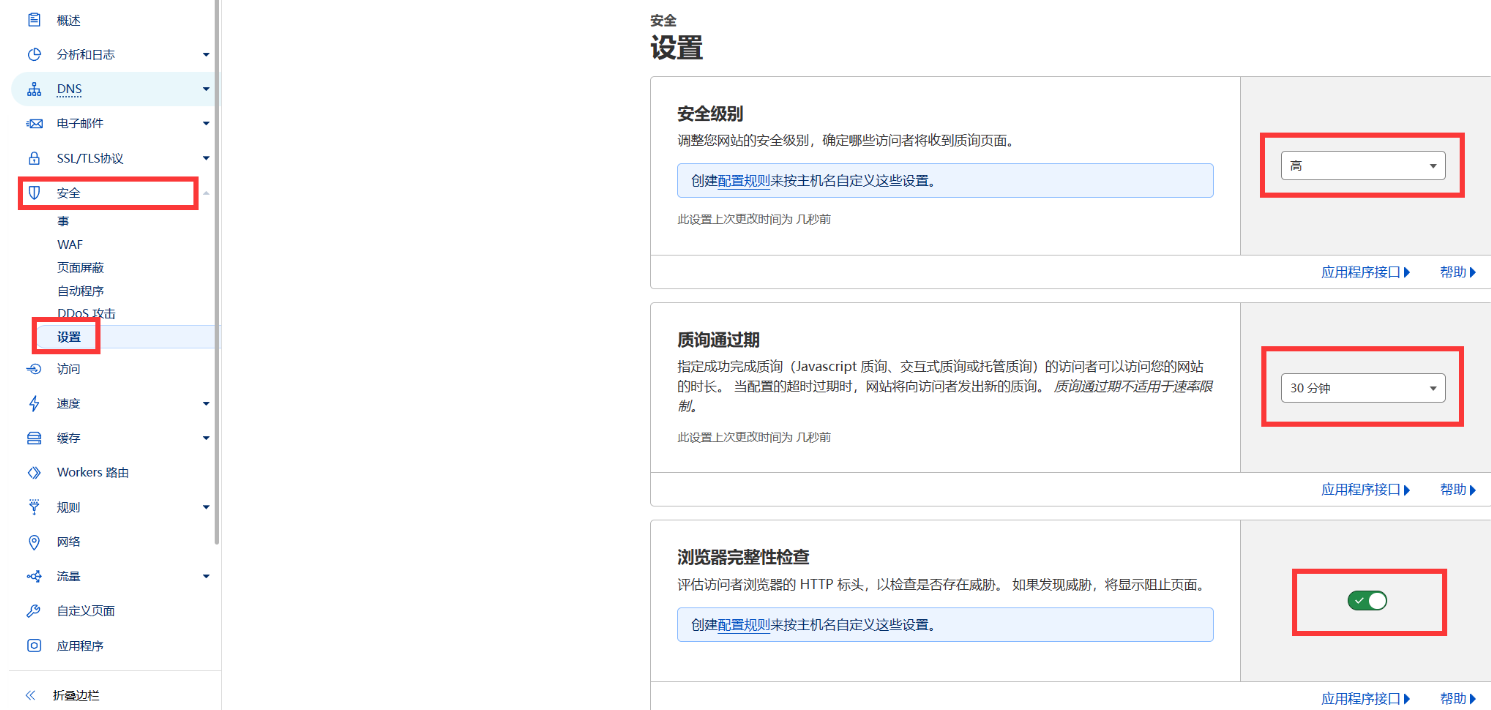Click the Workers 路由 icon
The height and width of the screenshot is (710, 1491).
pyautogui.click(x=34, y=473)
